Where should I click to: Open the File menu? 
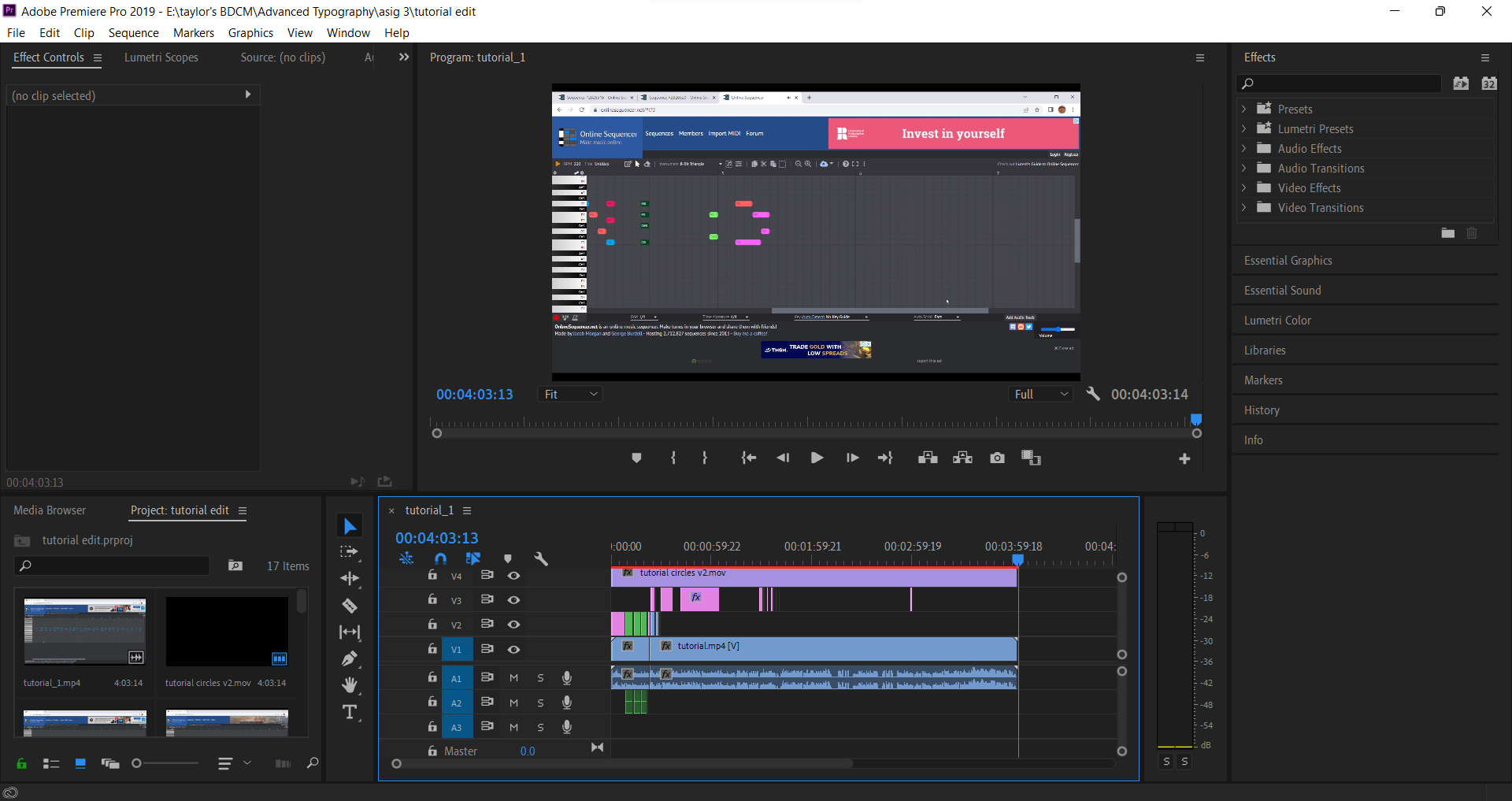point(16,32)
